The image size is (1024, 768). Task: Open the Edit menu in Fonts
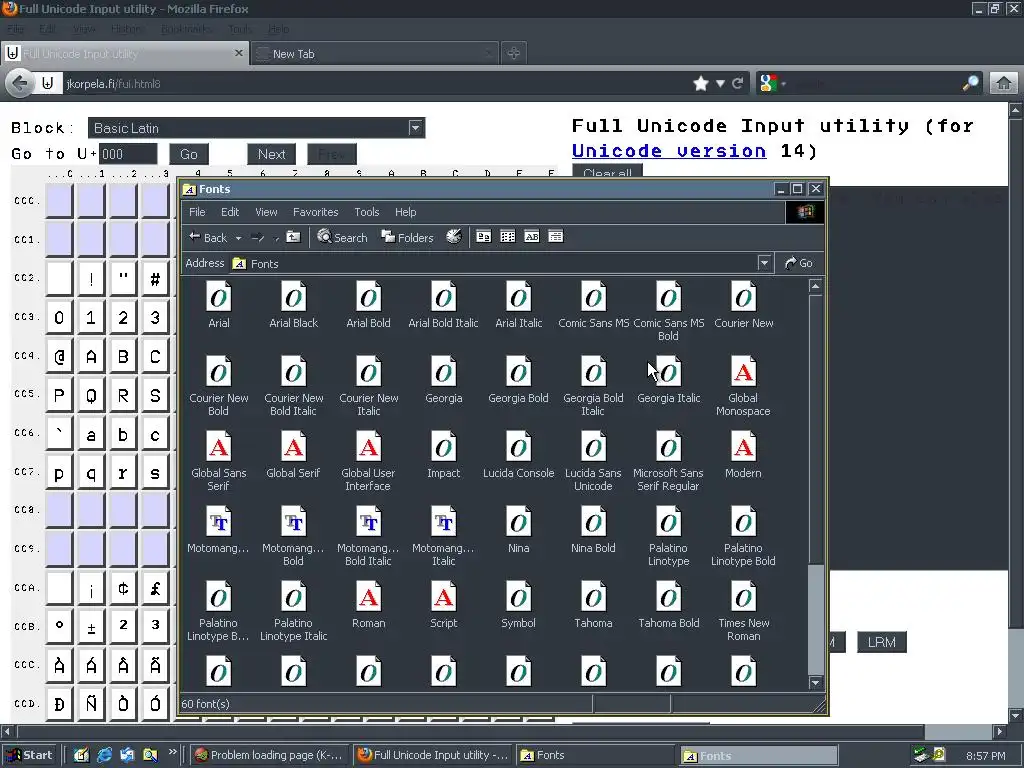pyautogui.click(x=230, y=212)
